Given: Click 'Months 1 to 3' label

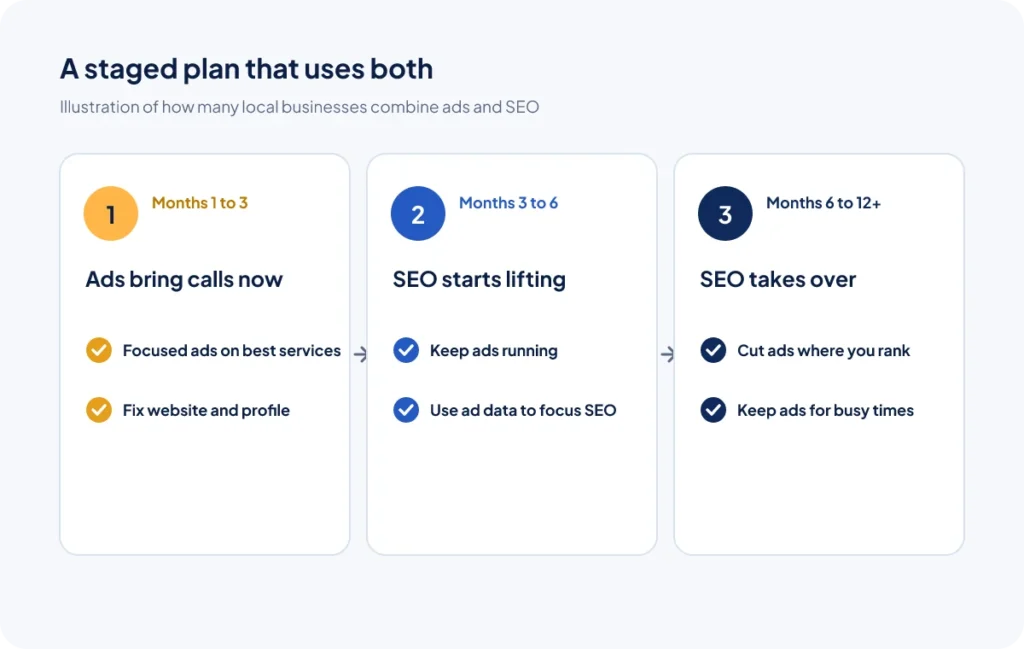Looking at the screenshot, I should click(200, 203).
